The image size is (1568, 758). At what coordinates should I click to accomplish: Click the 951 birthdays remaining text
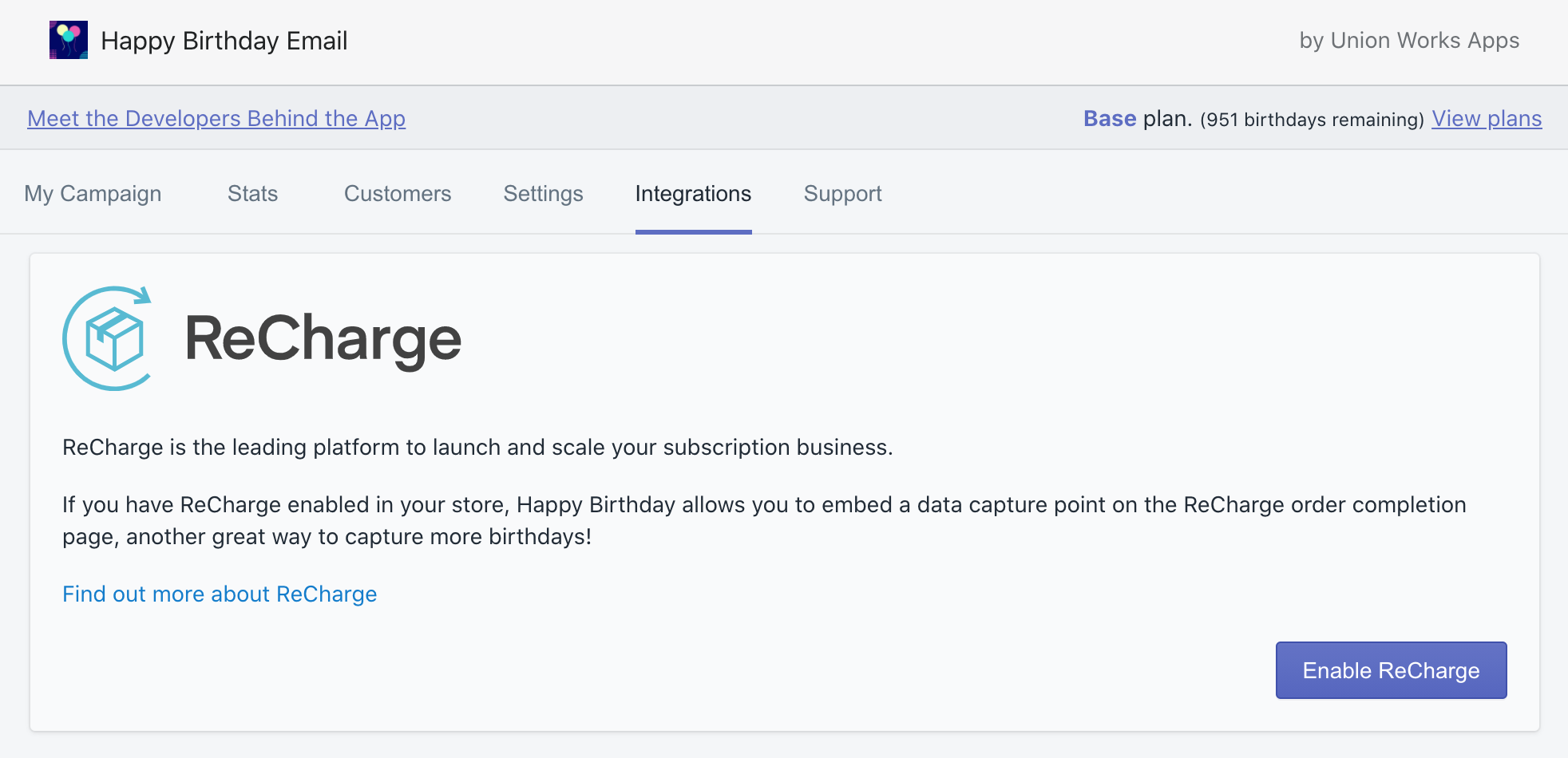click(1312, 120)
